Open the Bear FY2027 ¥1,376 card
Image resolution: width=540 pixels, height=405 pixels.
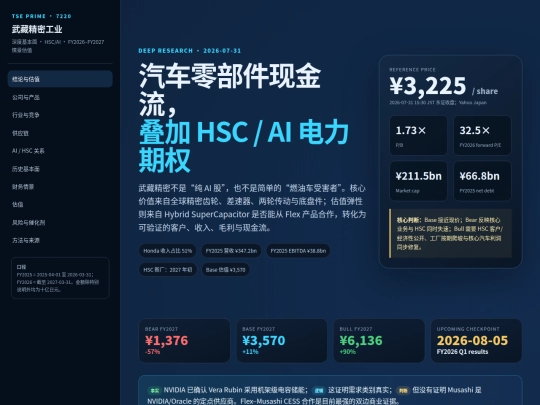tap(184, 341)
